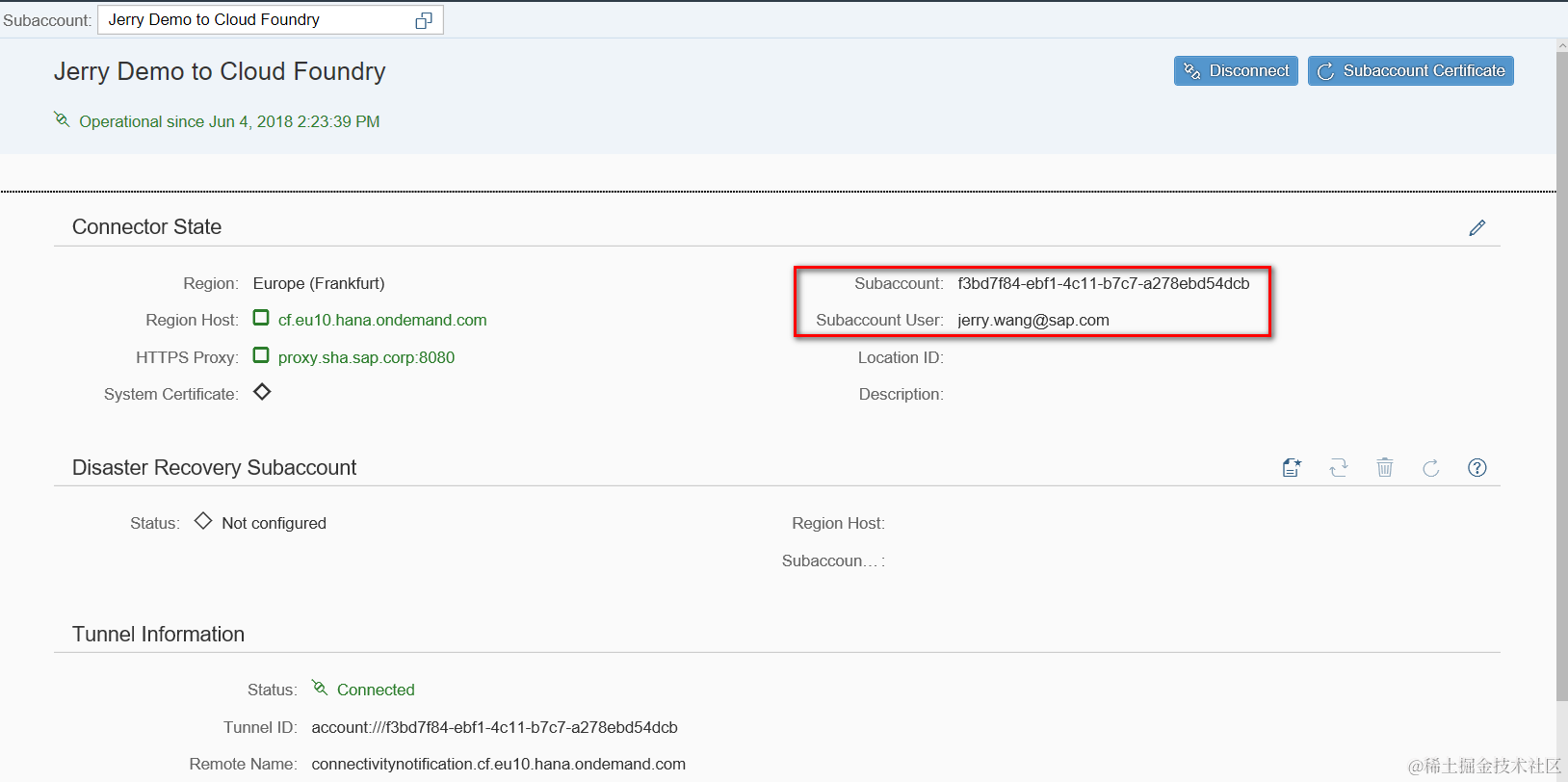This screenshot has height=782, width=1568.
Task: Open the Subaccount selector popup icon
Action: pyautogui.click(x=423, y=20)
